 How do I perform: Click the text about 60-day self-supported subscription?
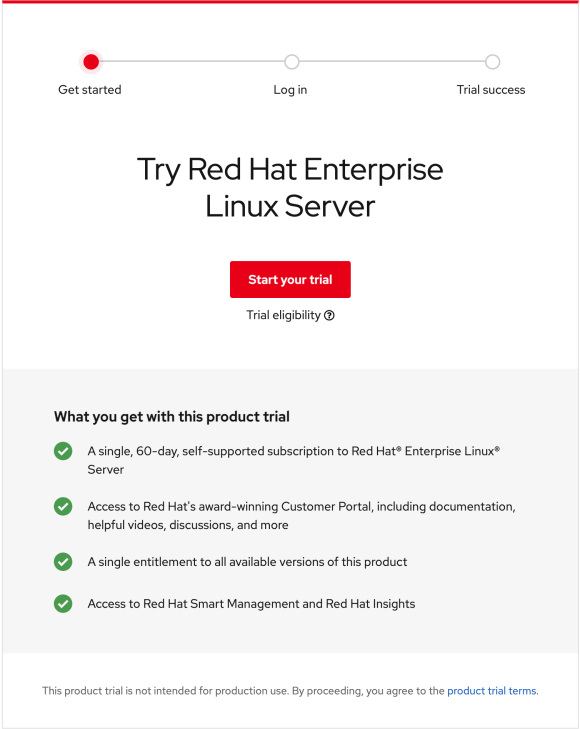pos(294,460)
